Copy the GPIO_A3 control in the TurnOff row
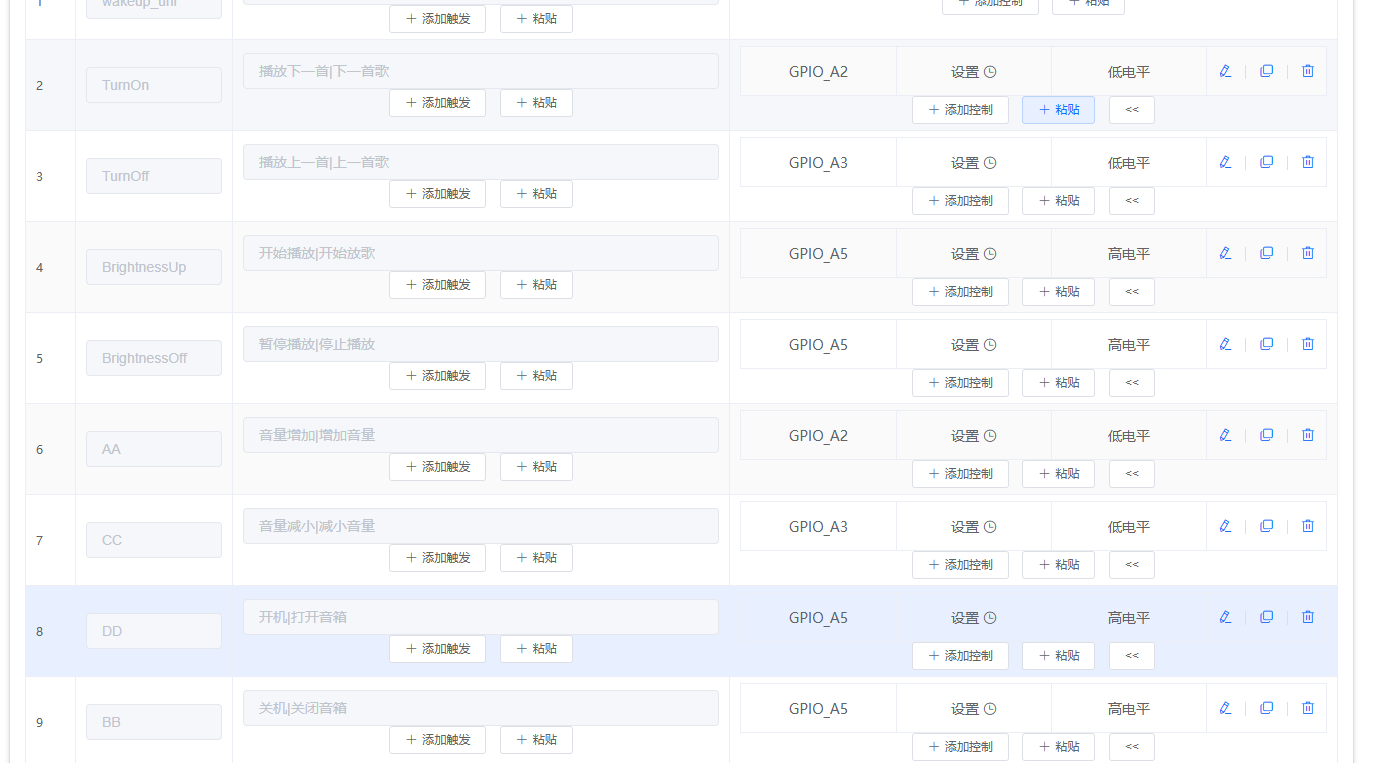 (x=1266, y=161)
